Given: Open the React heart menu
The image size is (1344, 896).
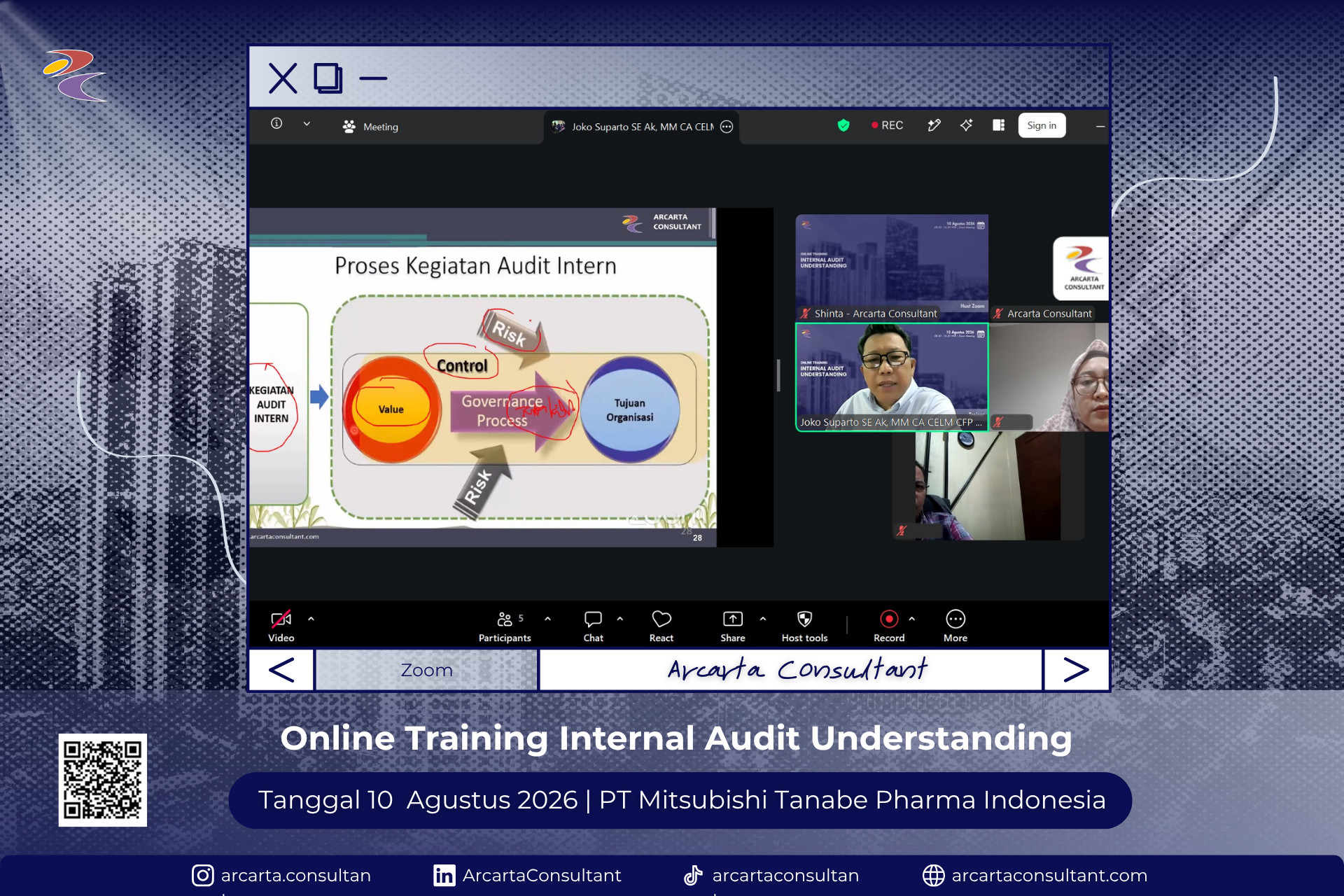Looking at the screenshot, I should 661,626.
